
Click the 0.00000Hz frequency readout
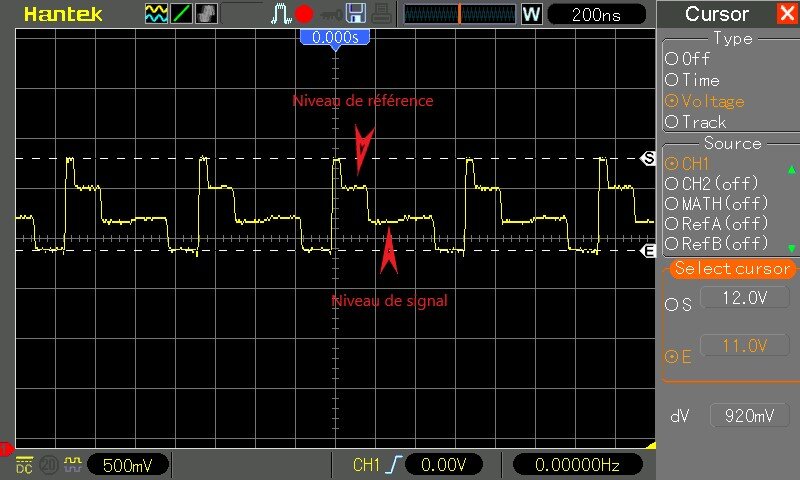(x=577, y=465)
